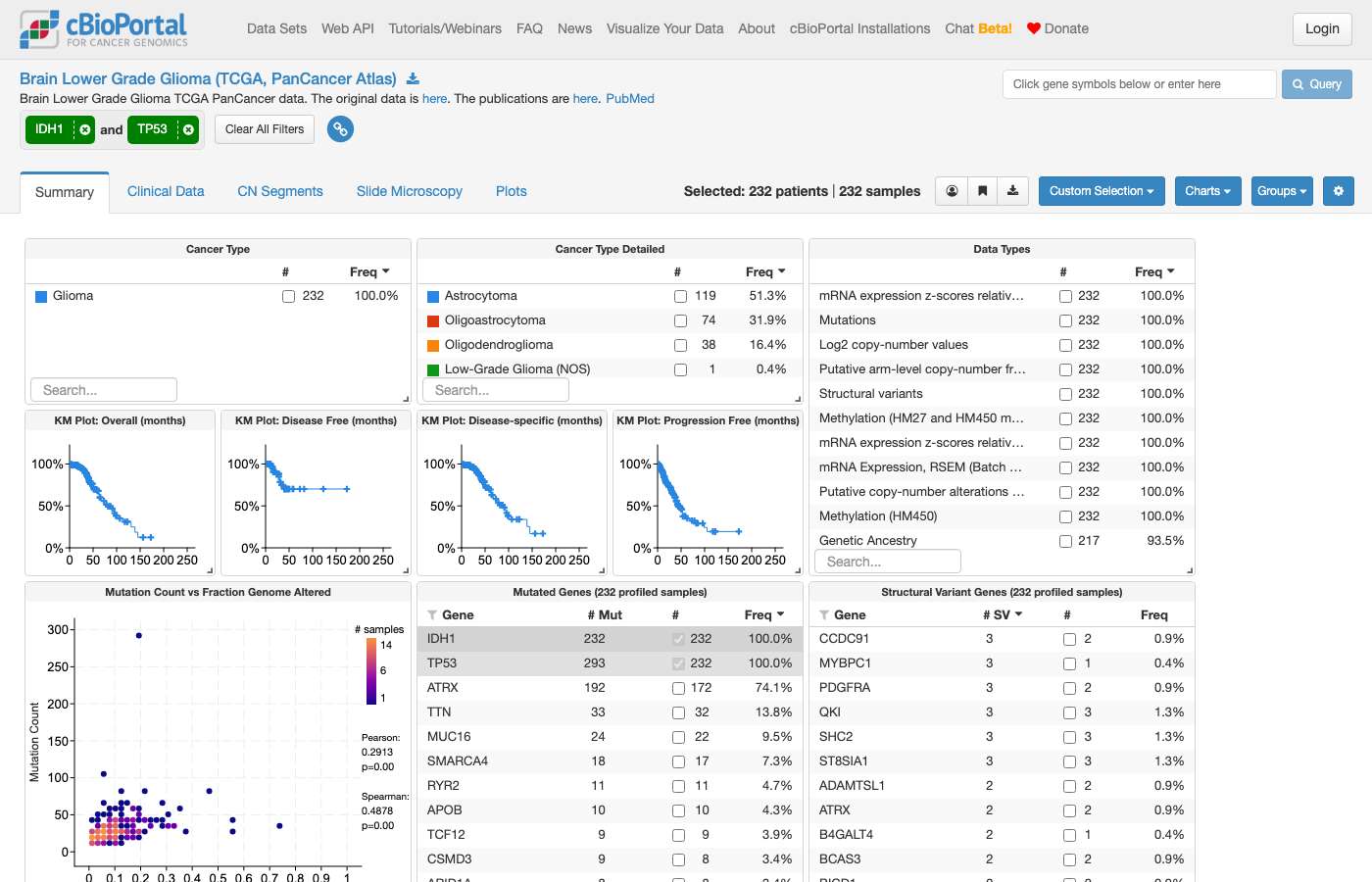Sort Structural Variant Genes by # SV
The height and width of the screenshot is (882, 1372).
(1003, 614)
